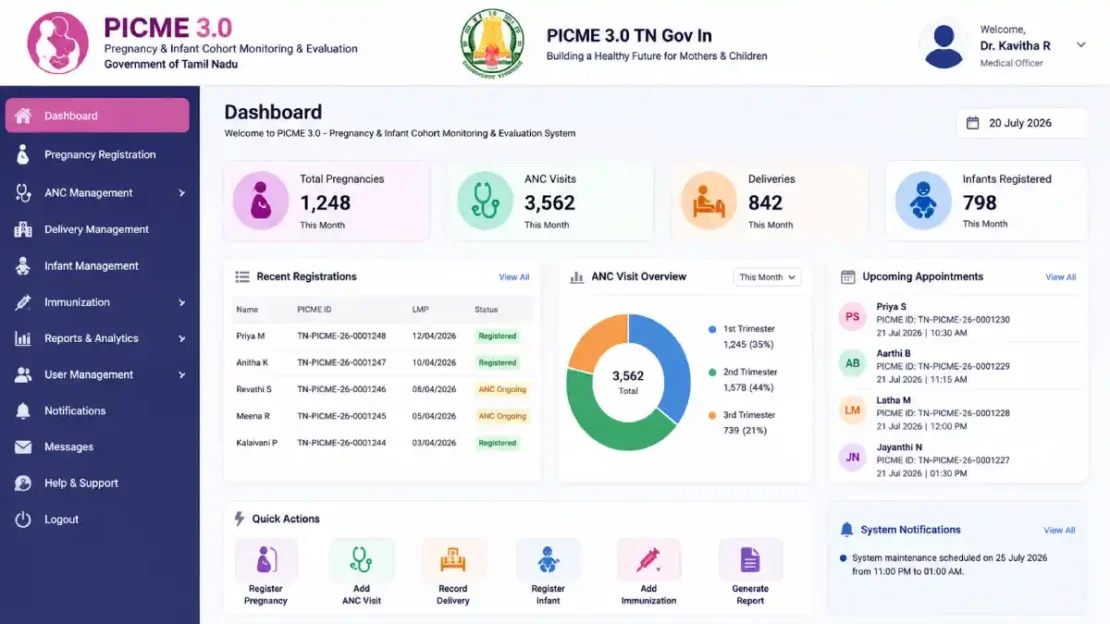This screenshot has width=1110, height=624.
Task: Click the Delivery Management hospital icon
Action: tap(23, 229)
